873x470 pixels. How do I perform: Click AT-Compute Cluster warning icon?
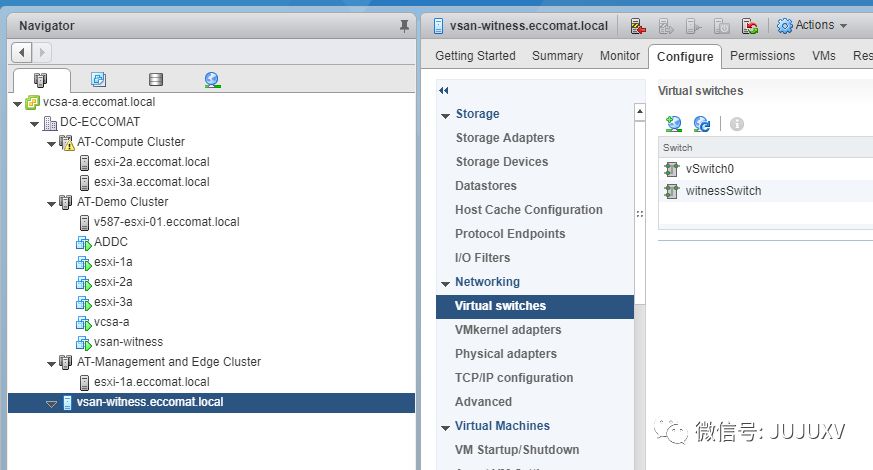click(67, 143)
